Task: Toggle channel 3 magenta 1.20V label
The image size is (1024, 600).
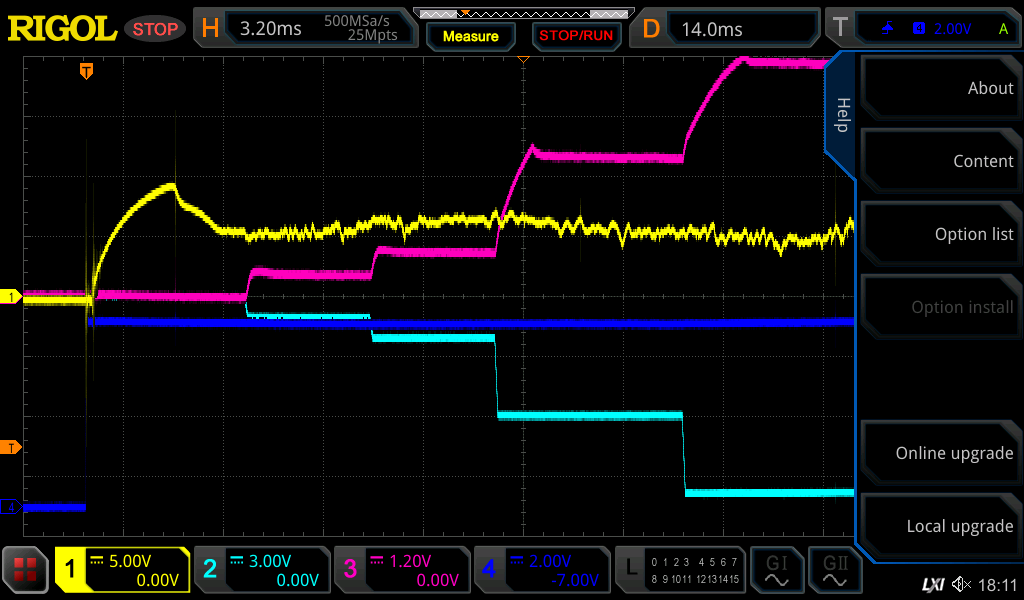Action: click(400, 570)
